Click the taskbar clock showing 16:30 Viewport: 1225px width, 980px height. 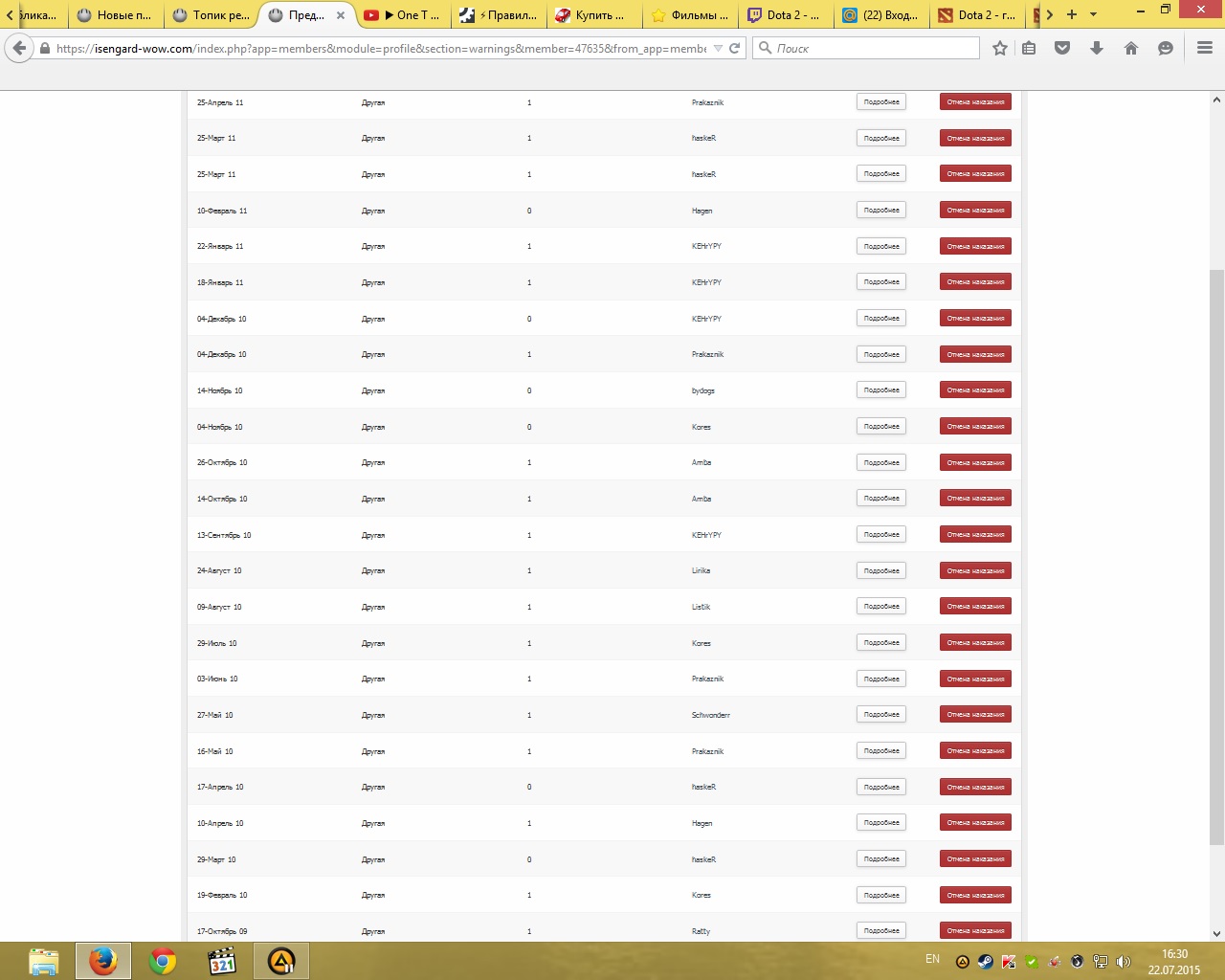1174,954
